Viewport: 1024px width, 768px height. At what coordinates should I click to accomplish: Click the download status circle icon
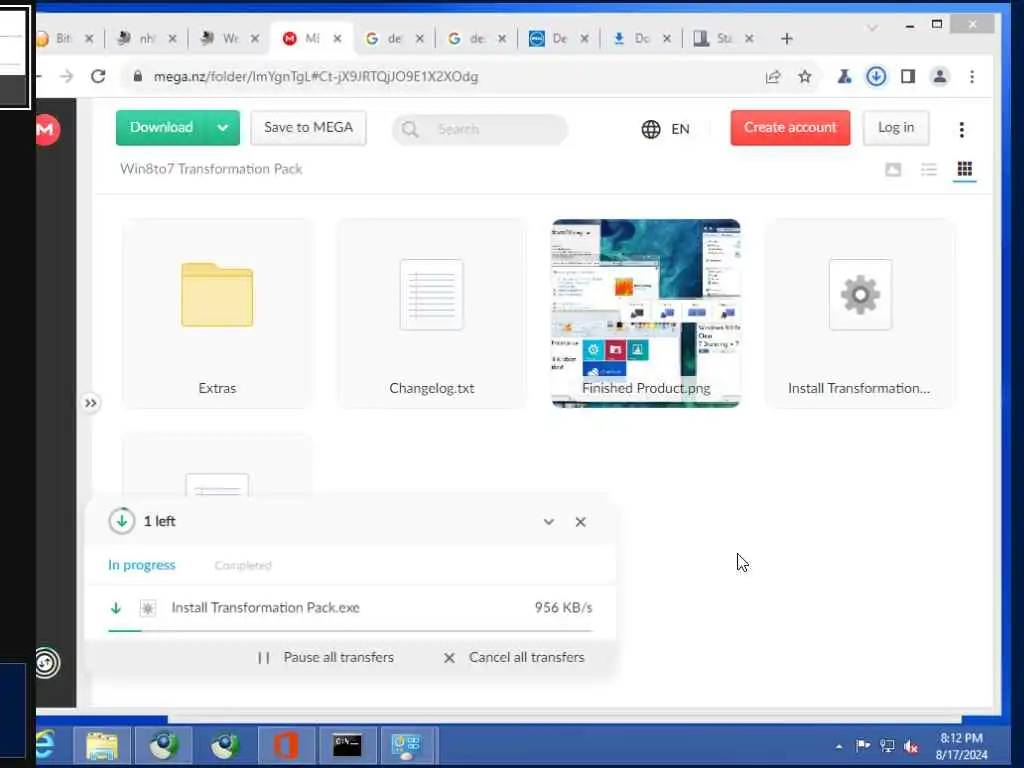[121, 521]
